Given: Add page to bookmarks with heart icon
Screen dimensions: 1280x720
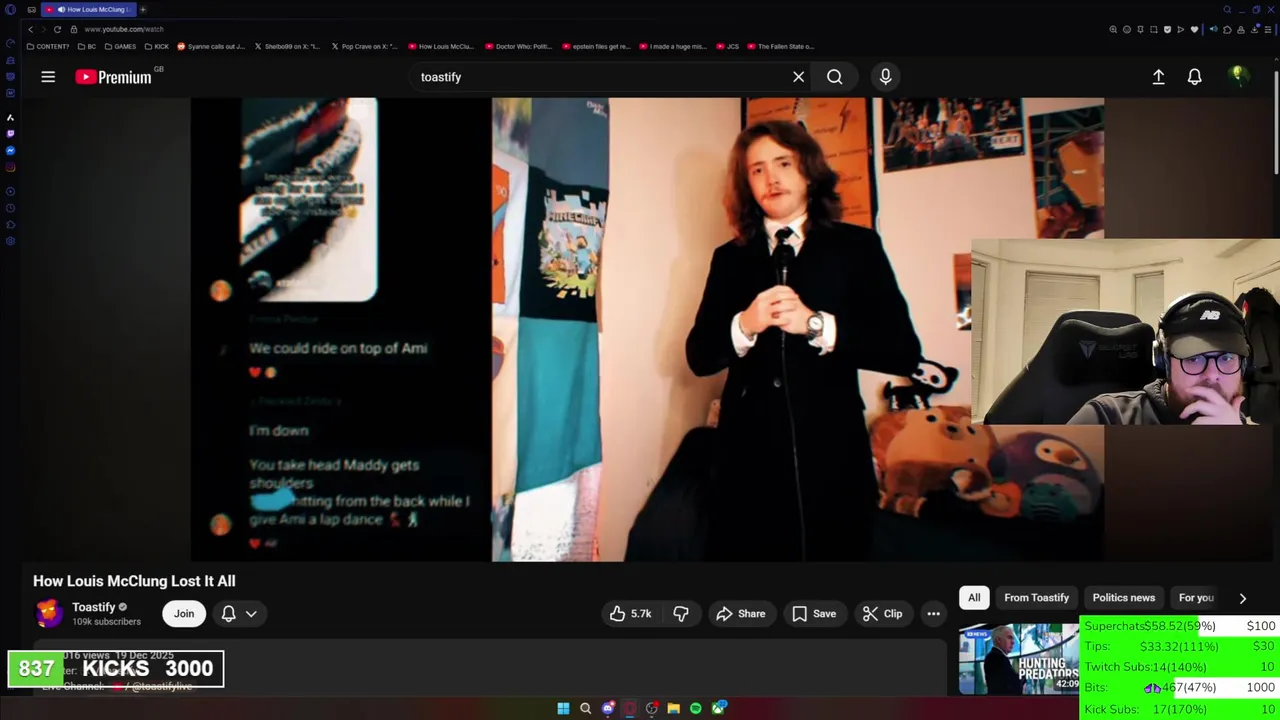Looking at the screenshot, I should point(1194,29).
